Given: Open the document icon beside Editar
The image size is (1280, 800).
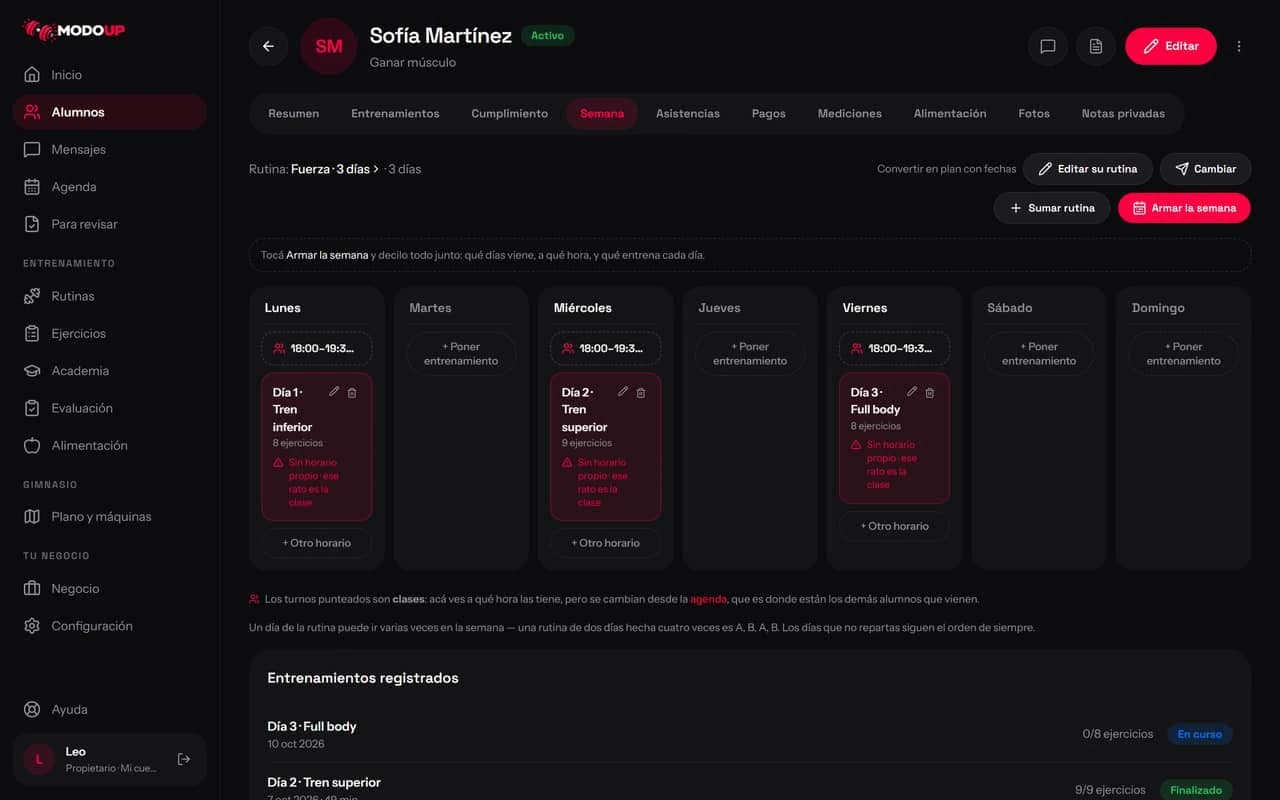Looking at the screenshot, I should click(1096, 46).
